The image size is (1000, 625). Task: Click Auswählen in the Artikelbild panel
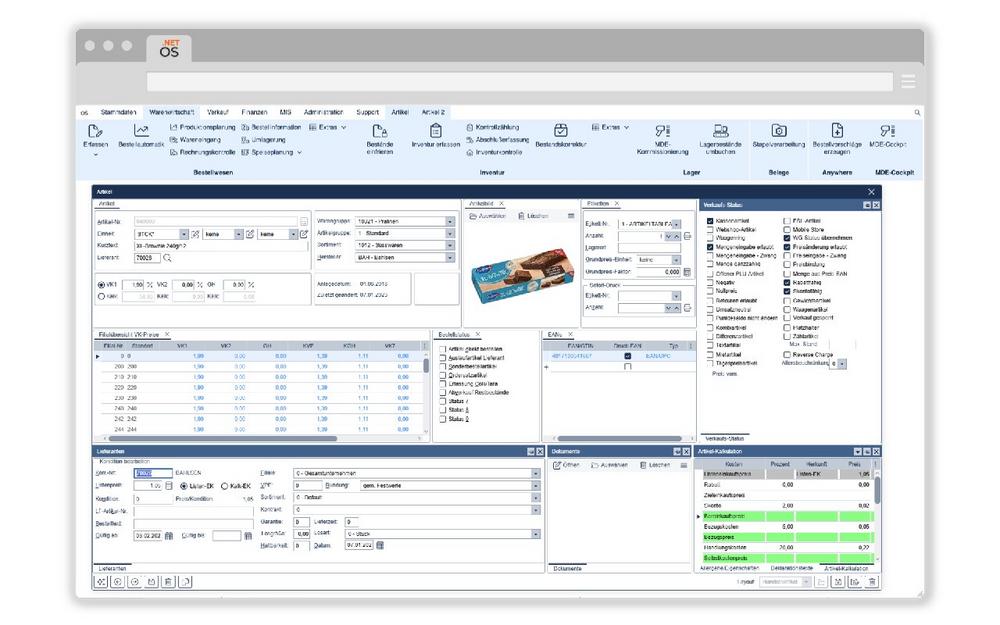(x=489, y=216)
